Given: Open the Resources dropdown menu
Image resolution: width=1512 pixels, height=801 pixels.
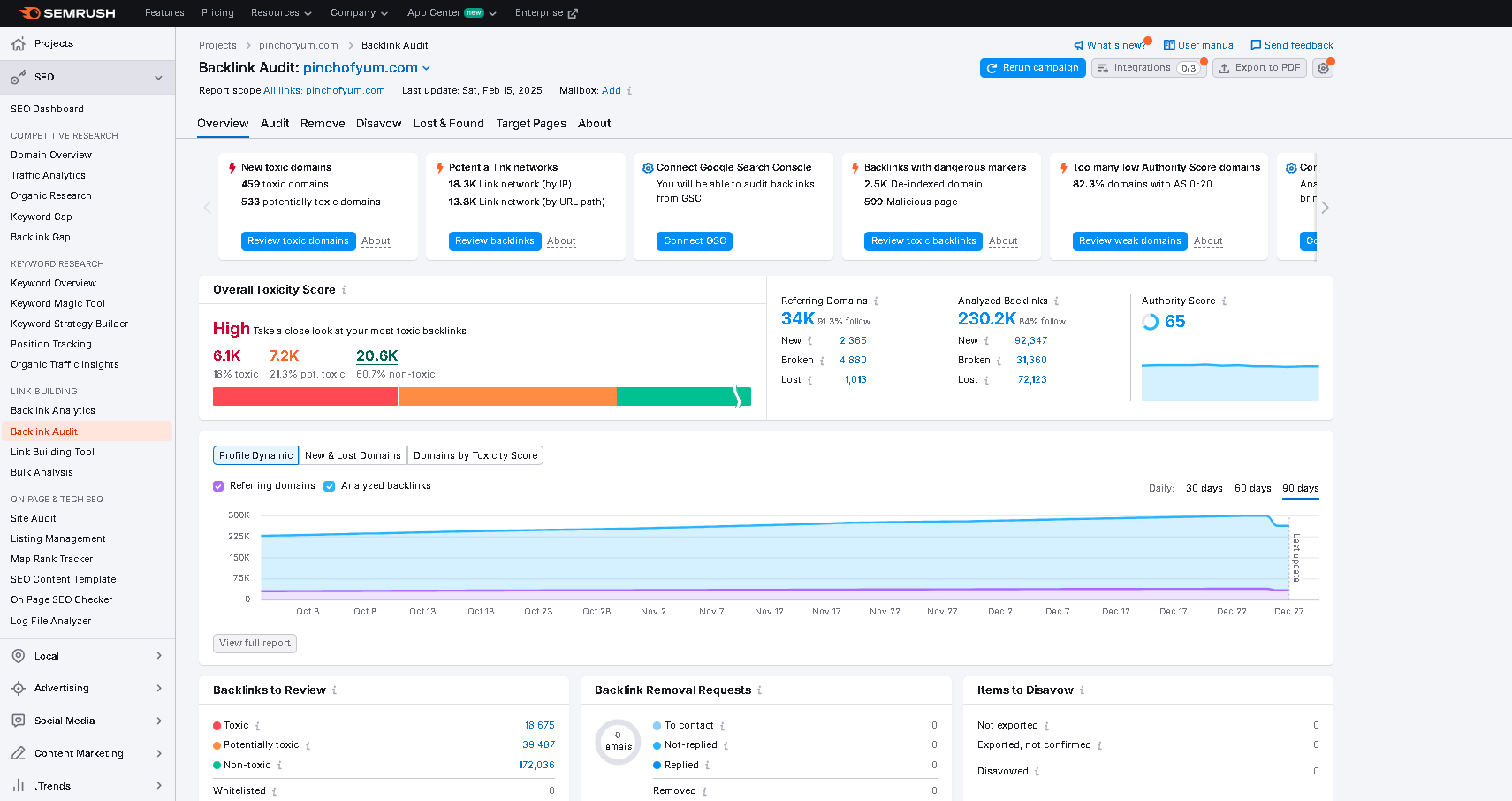Looking at the screenshot, I should [x=281, y=13].
